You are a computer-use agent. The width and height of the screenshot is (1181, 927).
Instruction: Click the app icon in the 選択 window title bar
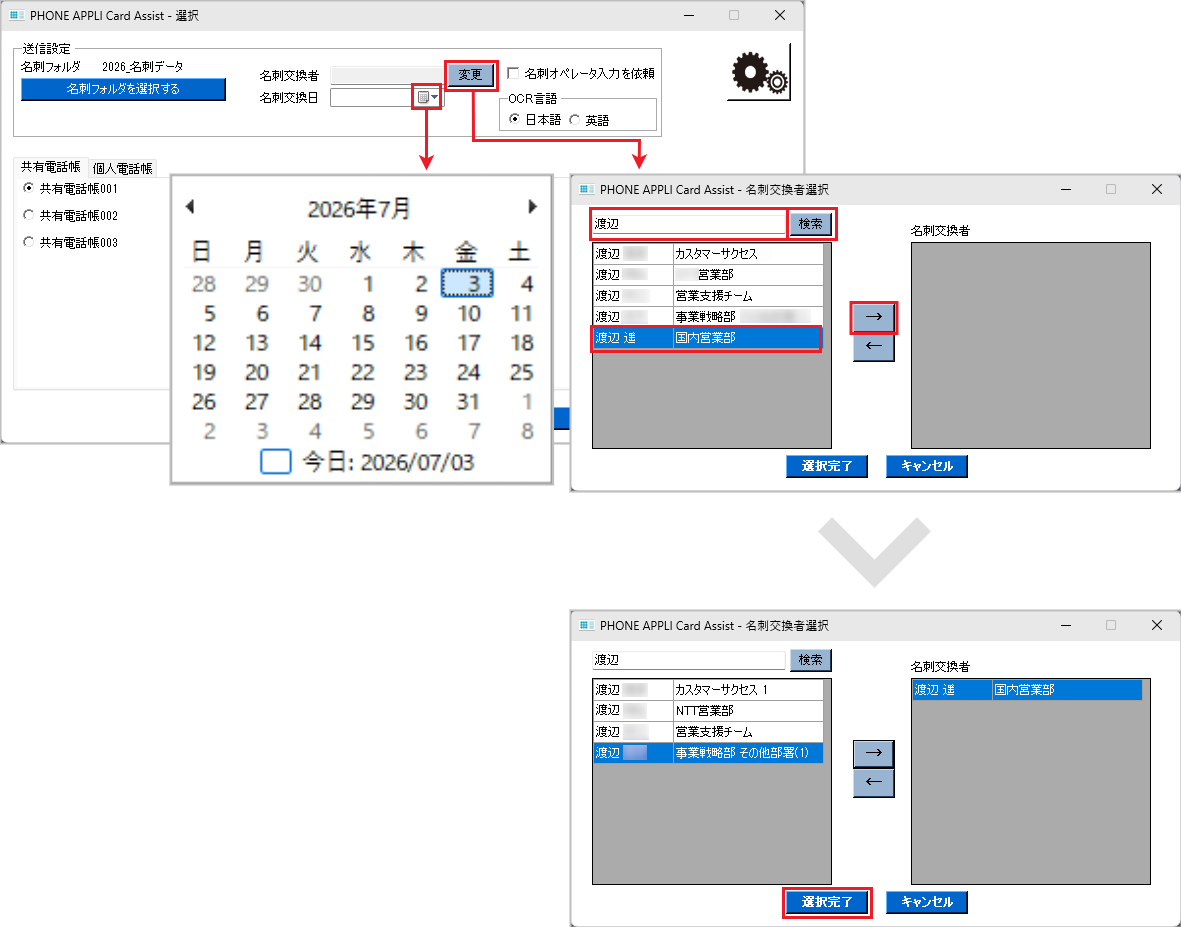(x=16, y=15)
